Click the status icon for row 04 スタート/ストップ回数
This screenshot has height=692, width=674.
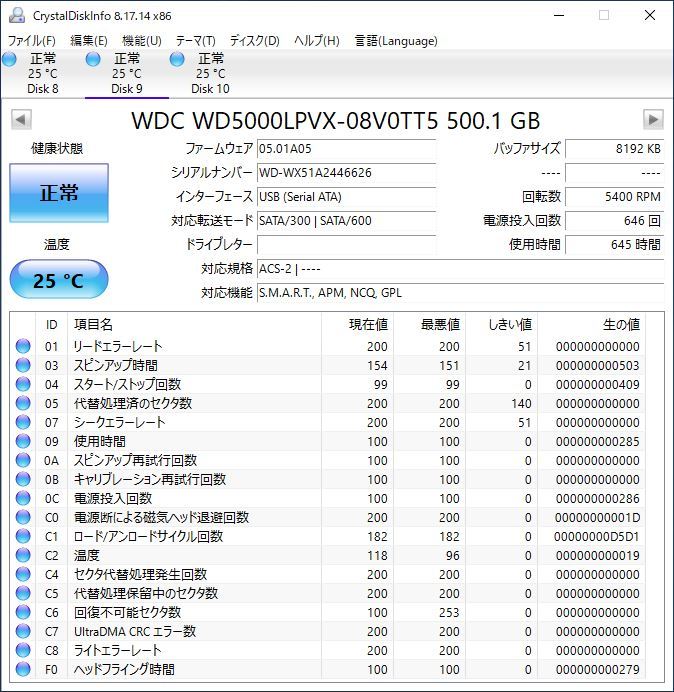pyautogui.click(x=23, y=384)
